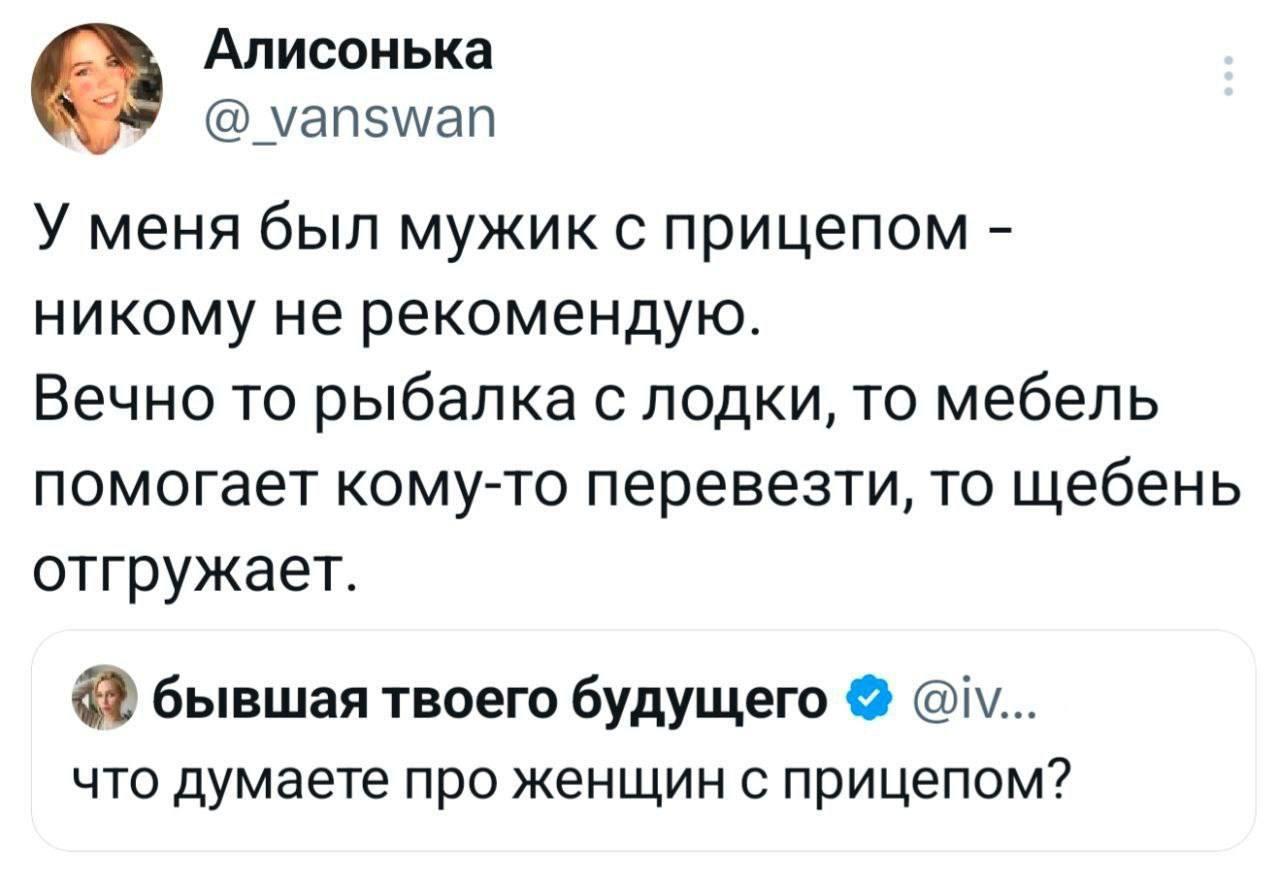The width and height of the screenshot is (1280, 873).
Task: Click Алисонька's profile avatar
Action: point(97,86)
